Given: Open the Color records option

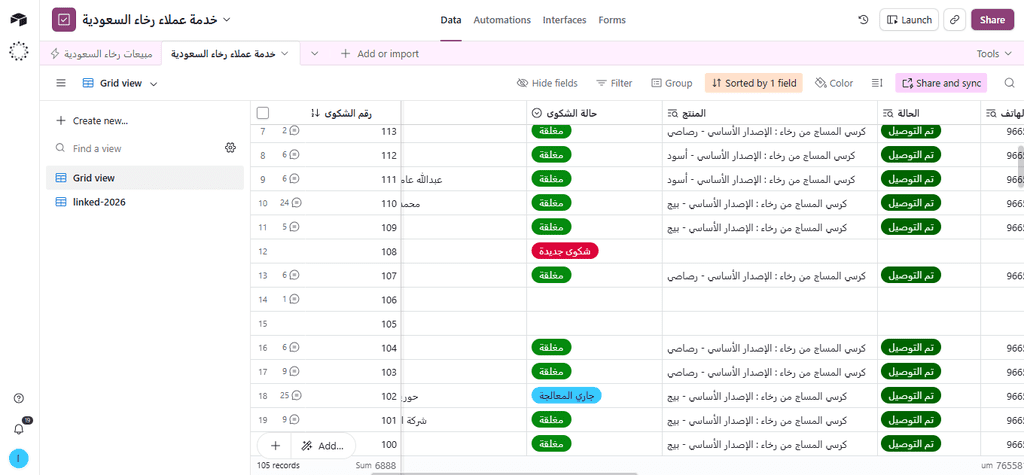Looking at the screenshot, I should coord(833,83).
